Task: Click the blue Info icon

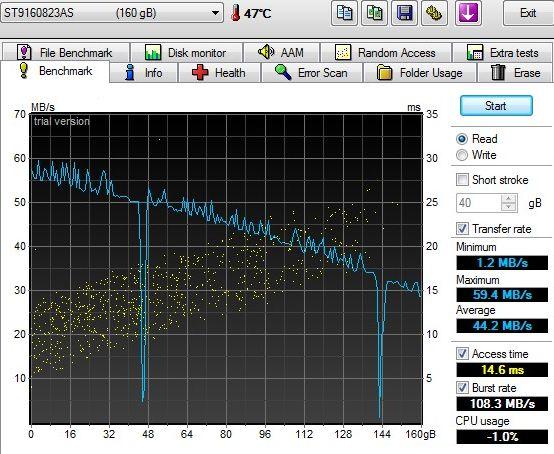Action: coord(130,72)
